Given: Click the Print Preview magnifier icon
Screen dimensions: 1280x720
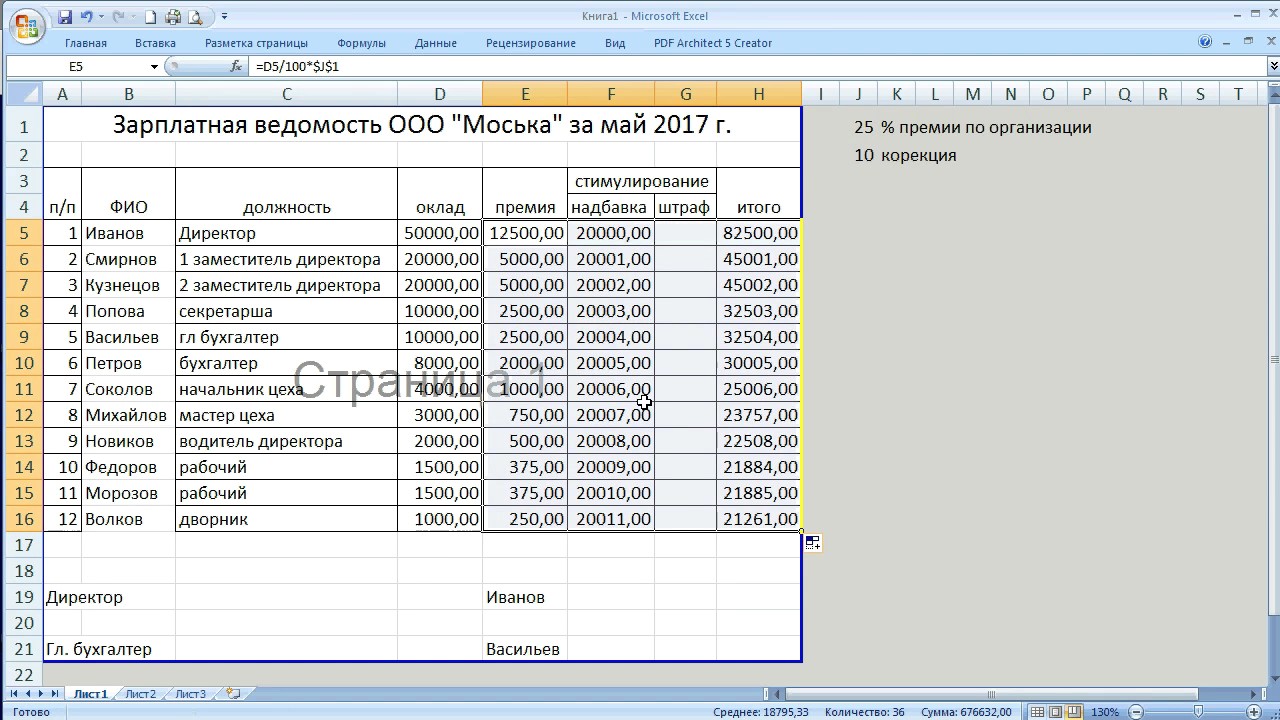Looking at the screenshot, I should [194, 17].
